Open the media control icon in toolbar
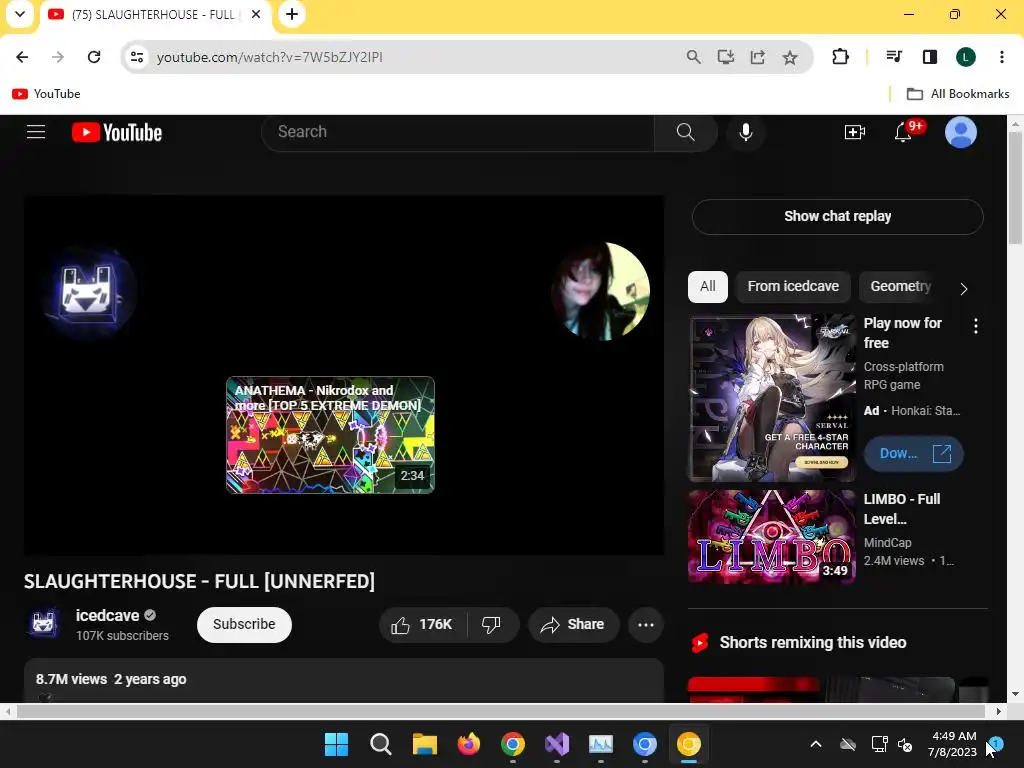This screenshot has width=1024, height=768. (894, 57)
